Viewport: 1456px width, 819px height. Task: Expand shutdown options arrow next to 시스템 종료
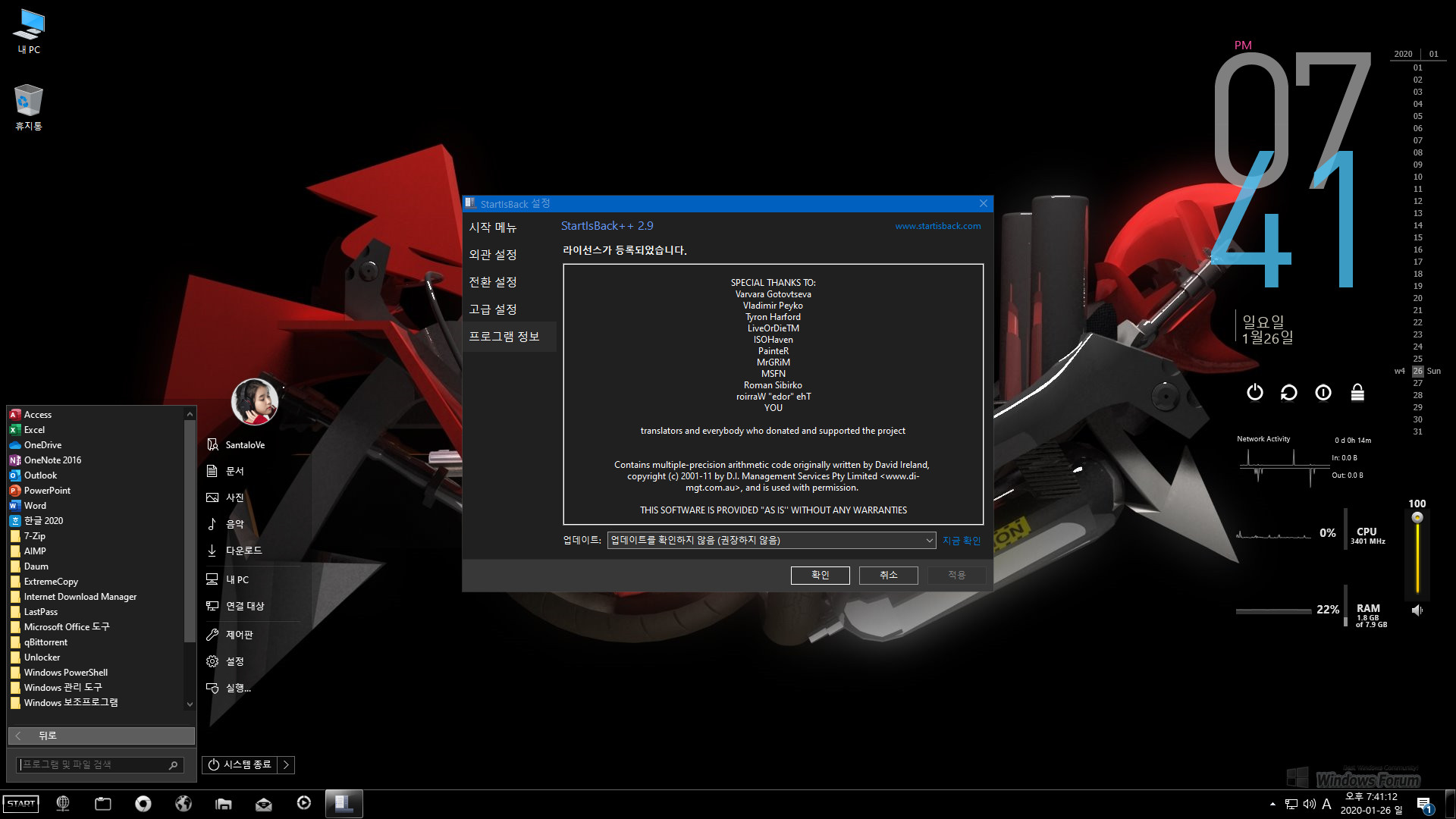pyautogui.click(x=286, y=764)
